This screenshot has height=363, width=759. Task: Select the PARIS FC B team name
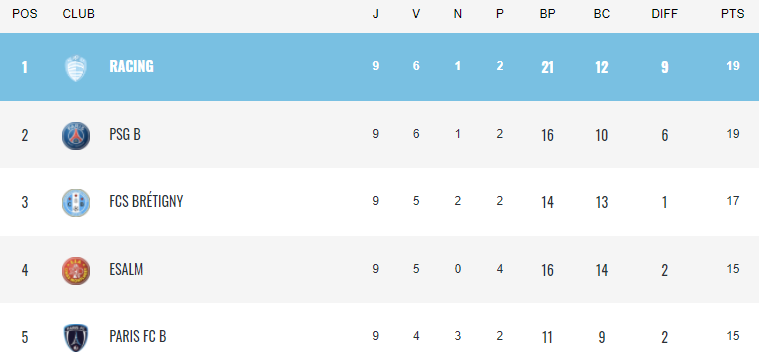[x=138, y=336]
